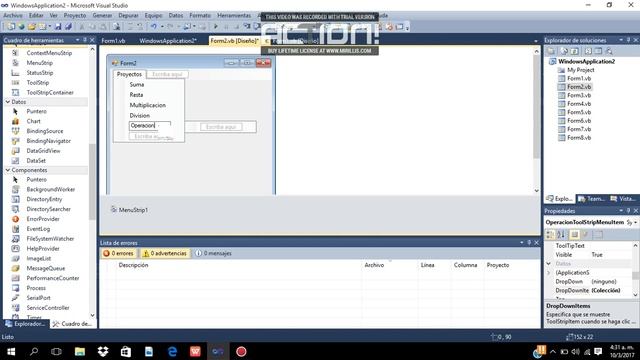Open the Herramientas menu
Image resolution: width=640 pixels, height=360 pixels.
[234, 16]
